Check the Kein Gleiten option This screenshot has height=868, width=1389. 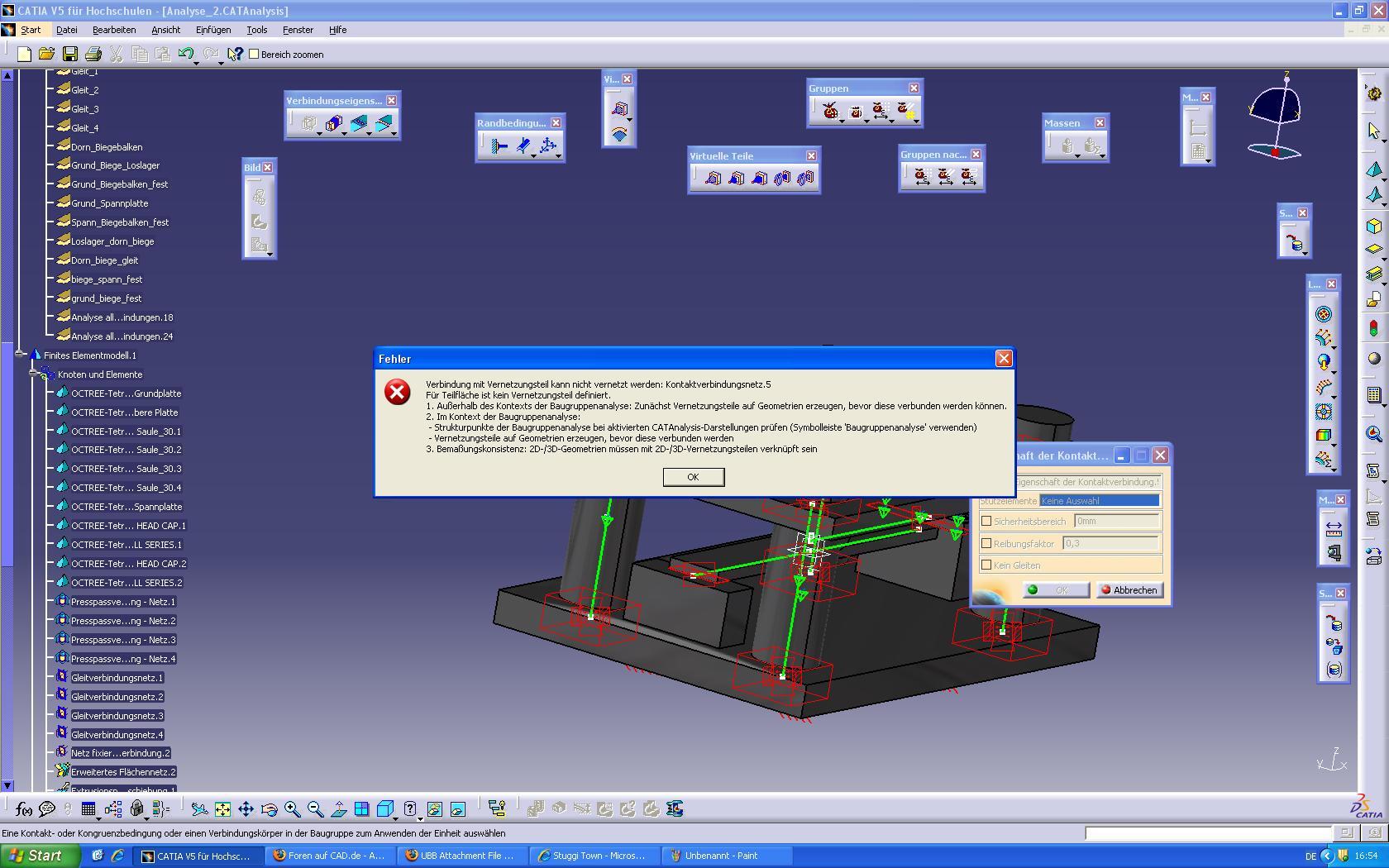(986, 565)
